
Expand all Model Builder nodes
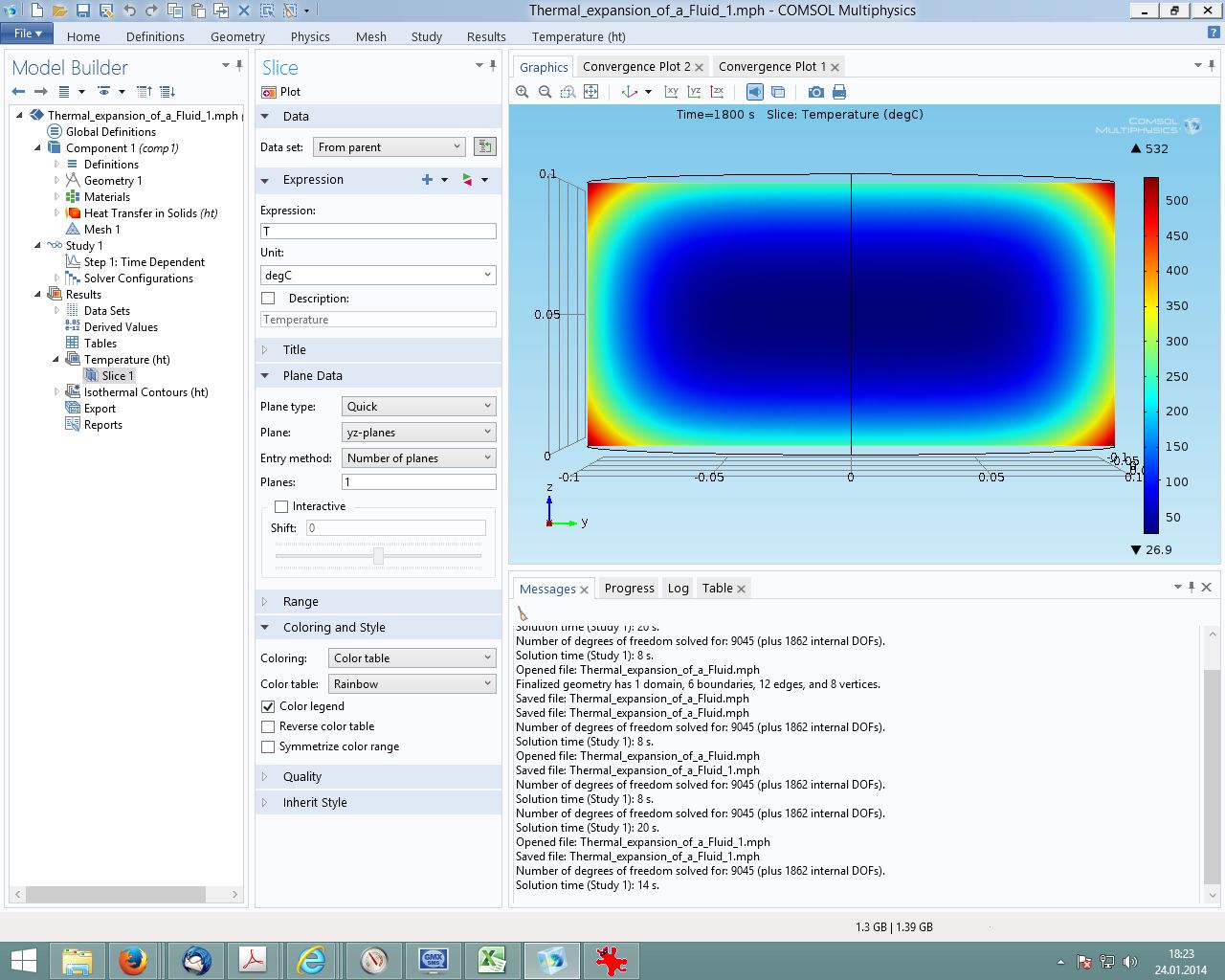point(167,91)
